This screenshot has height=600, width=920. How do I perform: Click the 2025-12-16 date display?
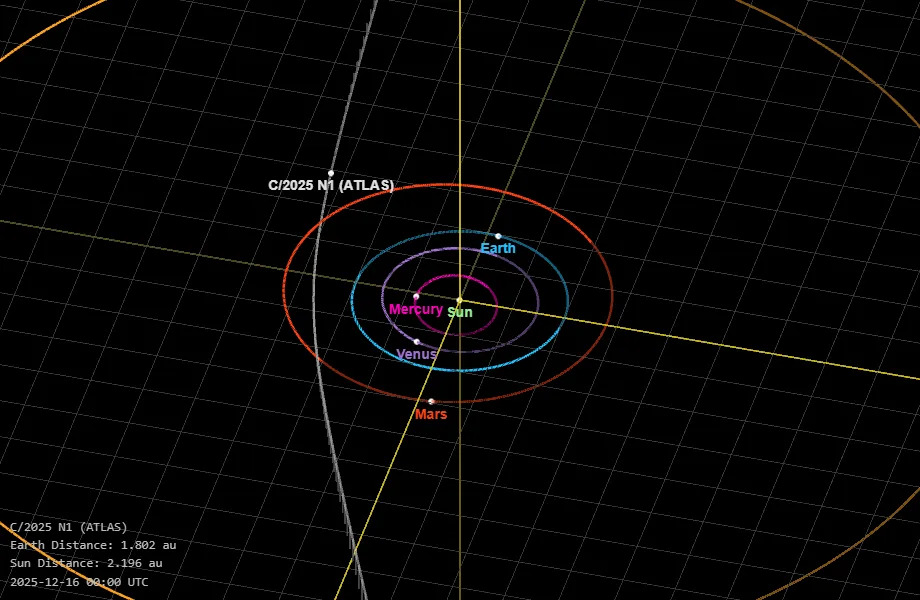pos(79,581)
